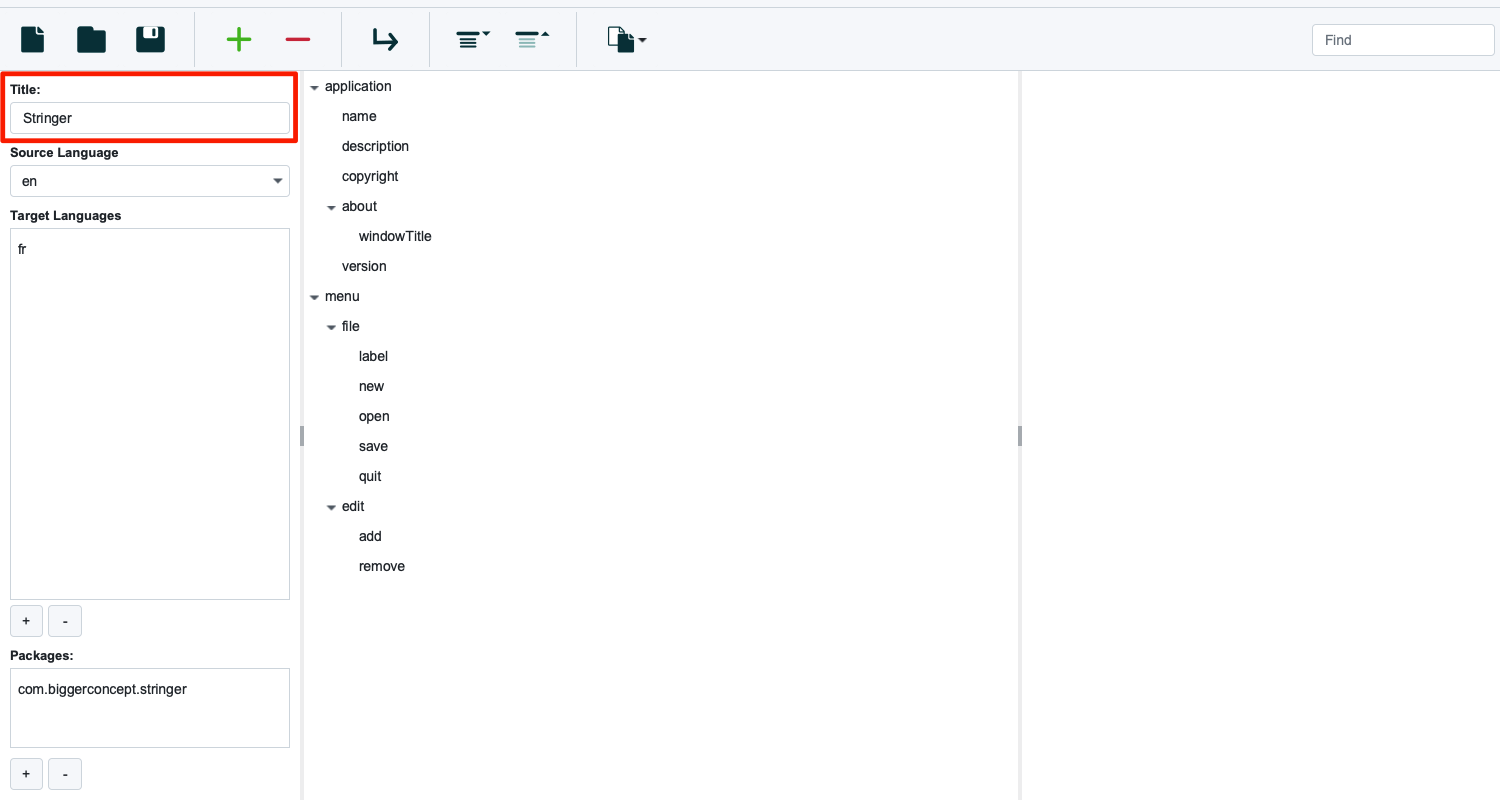Collapse the about tree node
Viewport: 1500px width, 800px height.
pyautogui.click(x=331, y=207)
